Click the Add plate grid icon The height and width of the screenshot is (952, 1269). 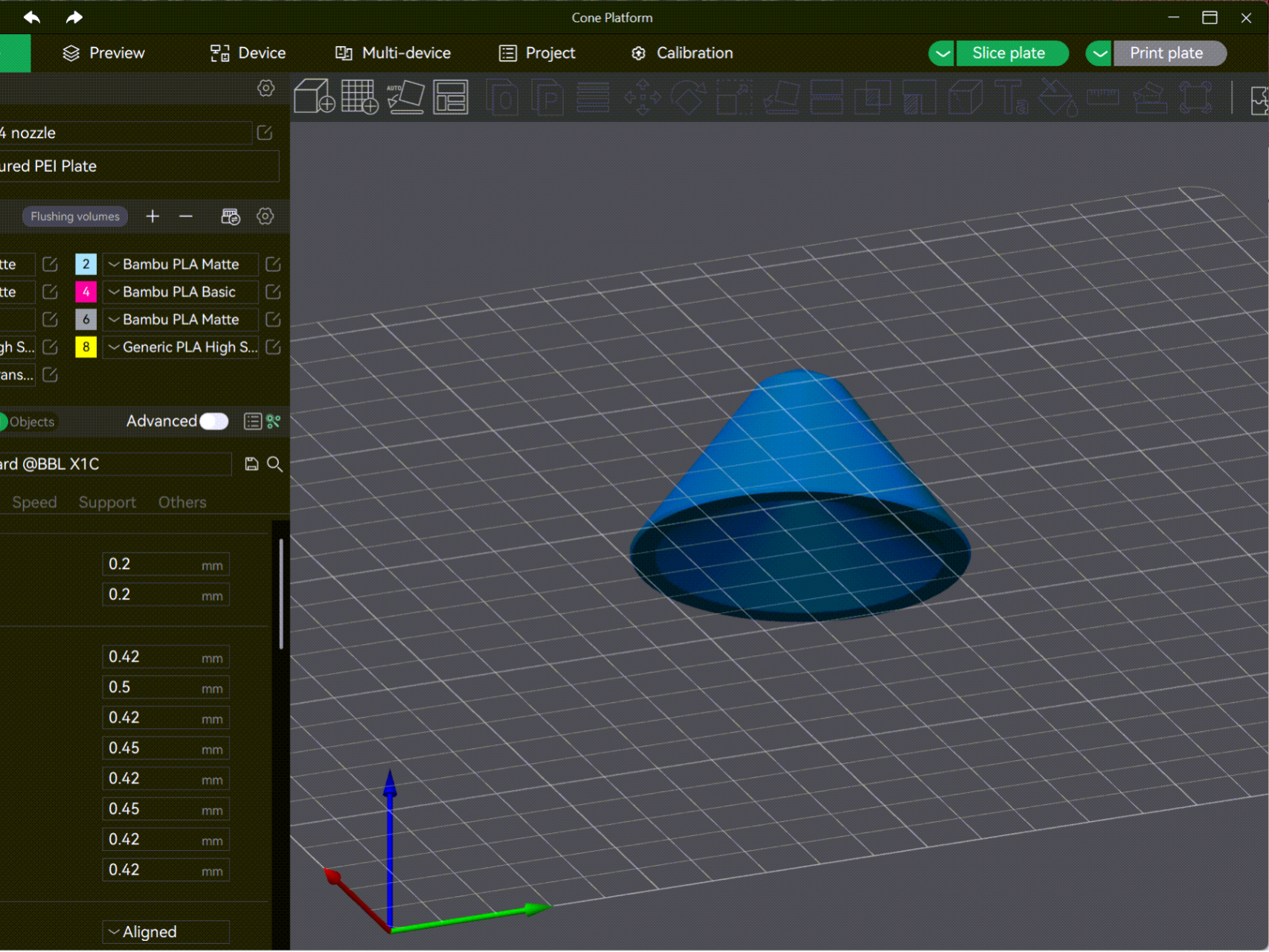pos(360,97)
